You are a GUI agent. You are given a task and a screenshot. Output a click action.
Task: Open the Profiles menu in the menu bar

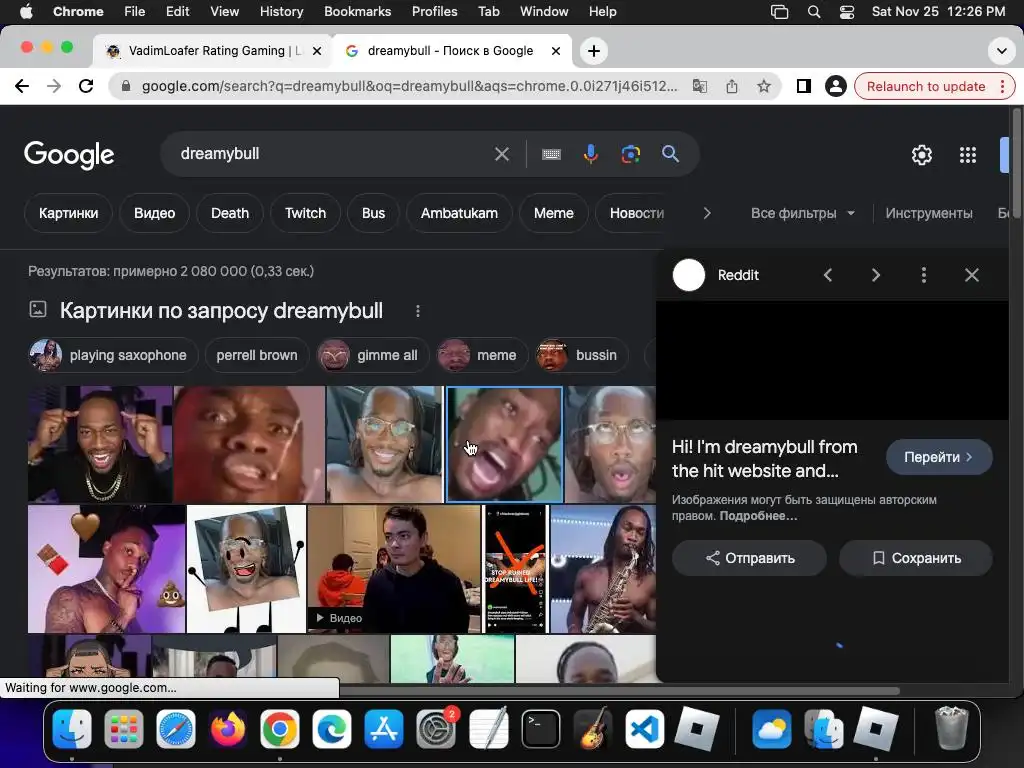(x=434, y=12)
